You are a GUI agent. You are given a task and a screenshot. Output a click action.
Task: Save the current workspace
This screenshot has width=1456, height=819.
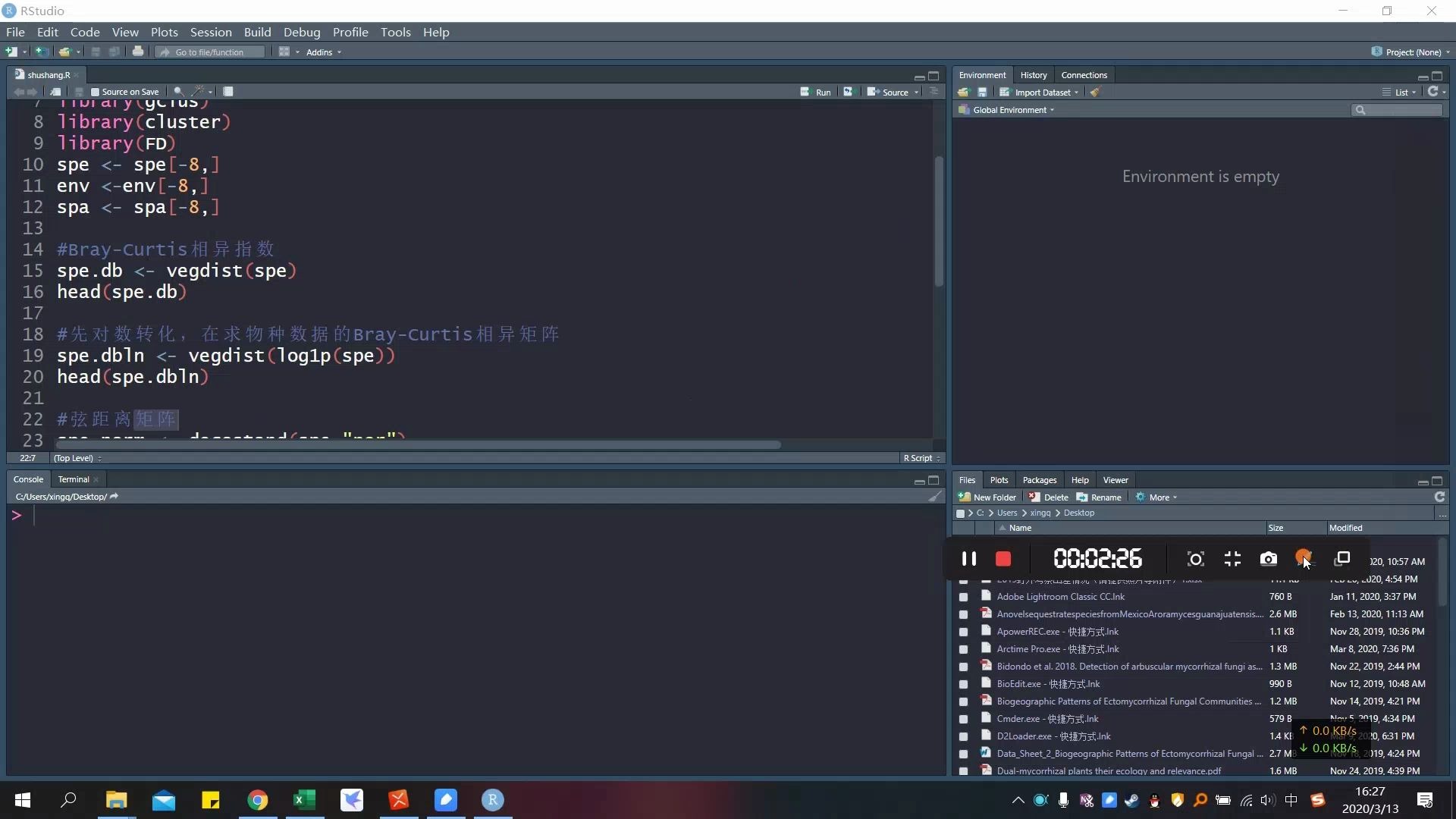(x=982, y=92)
